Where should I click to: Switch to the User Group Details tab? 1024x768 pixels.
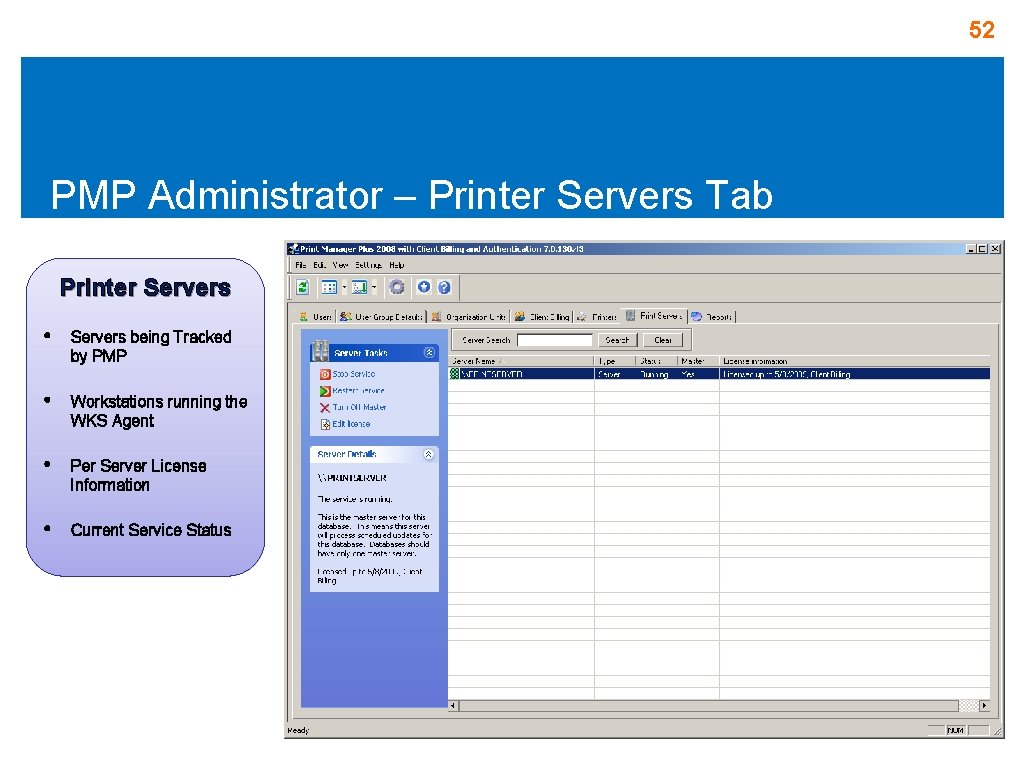(381, 317)
